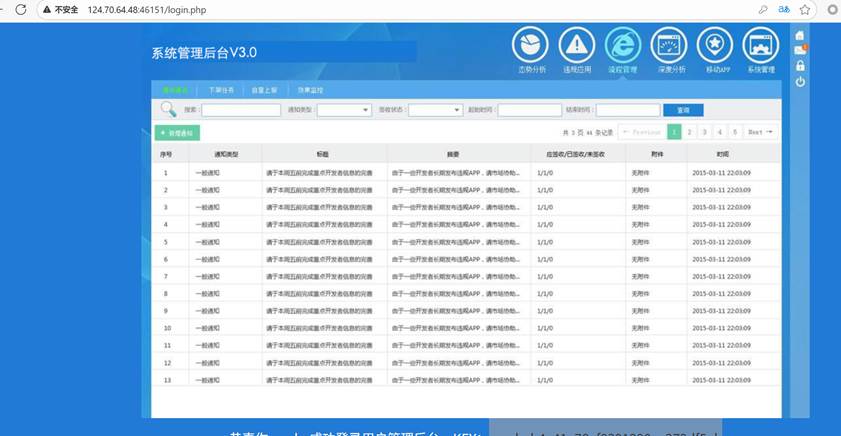Go to page 4 in pagination
The height and width of the screenshot is (436, 841).
pyautogui.click(x=720, y=132)
